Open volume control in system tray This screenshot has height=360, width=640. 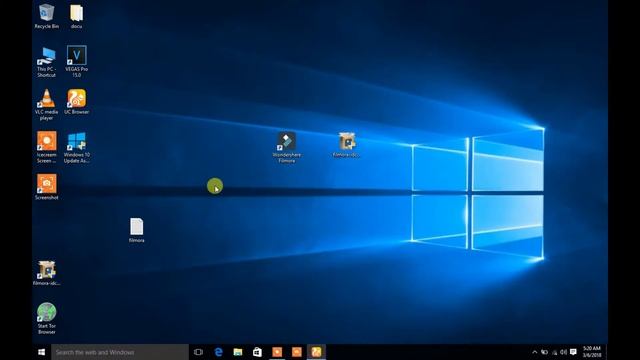click(x=564, y=352)
